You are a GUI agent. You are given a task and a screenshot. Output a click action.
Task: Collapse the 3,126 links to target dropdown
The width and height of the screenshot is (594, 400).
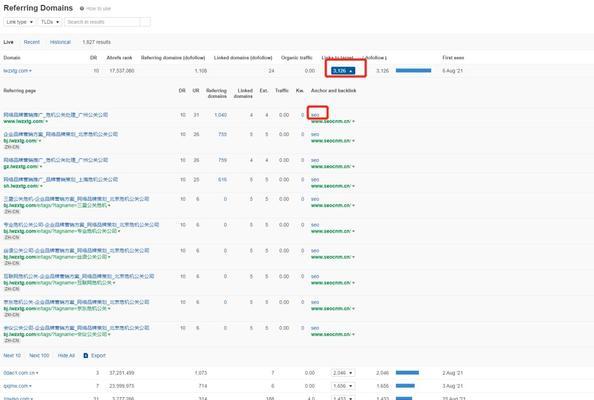[x=343, y=70]
